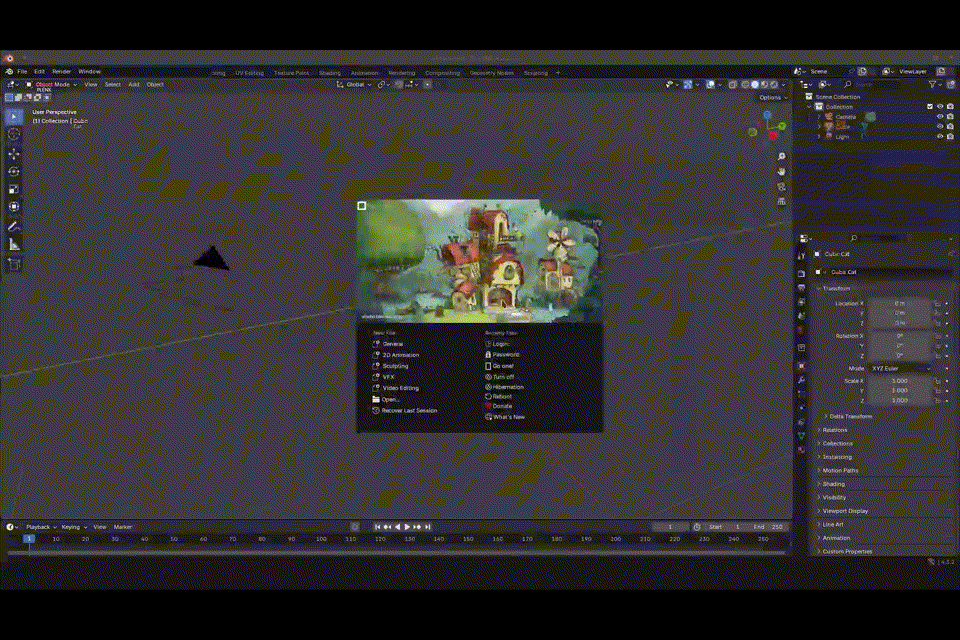The image size is (960, 640).
Task: Choose the Select Box tool
Action: [13, 116]
